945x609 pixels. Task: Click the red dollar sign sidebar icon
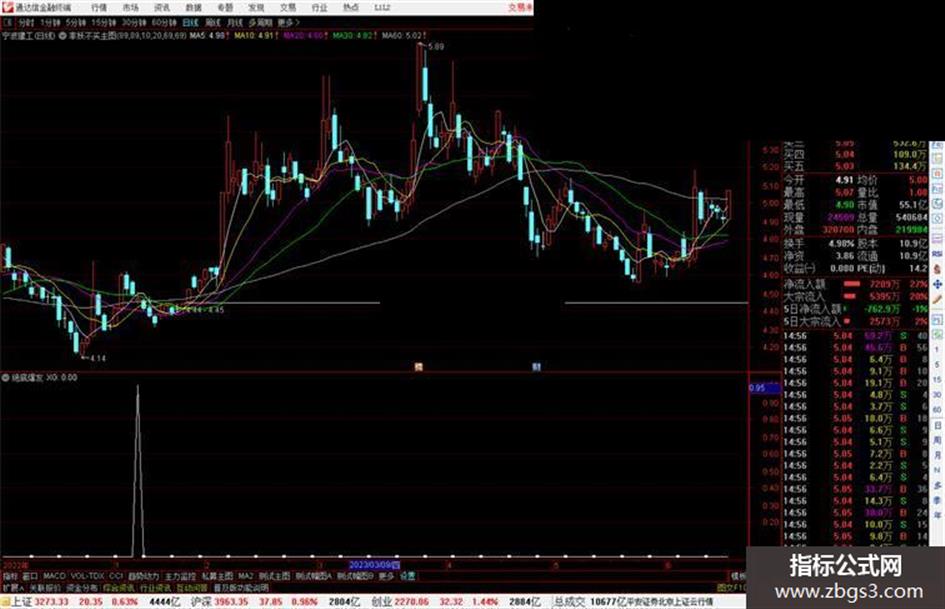point(938,269)
